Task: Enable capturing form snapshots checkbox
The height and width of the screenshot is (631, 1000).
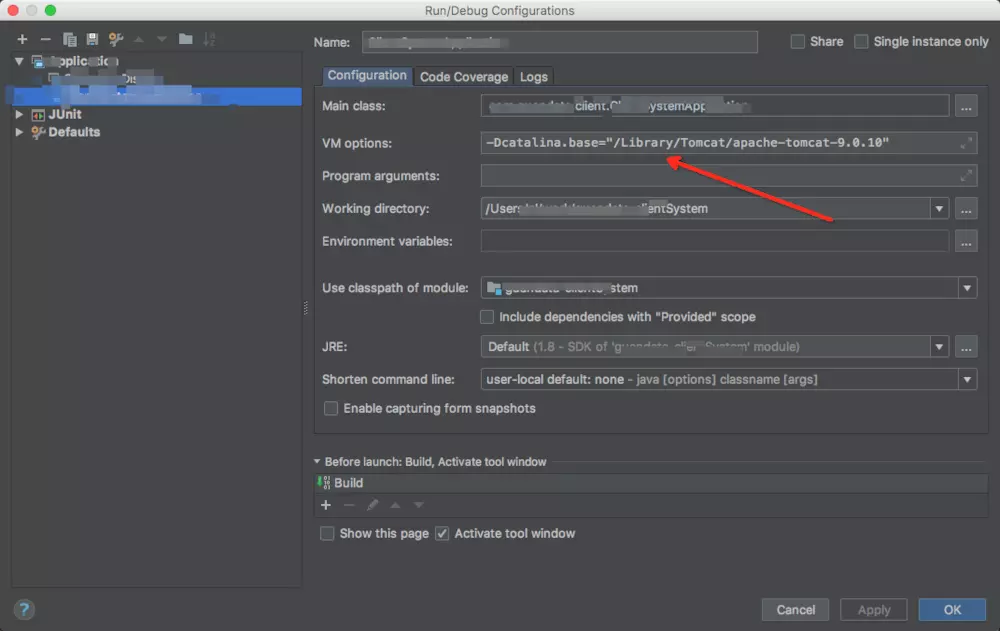Action: [331, 408]
